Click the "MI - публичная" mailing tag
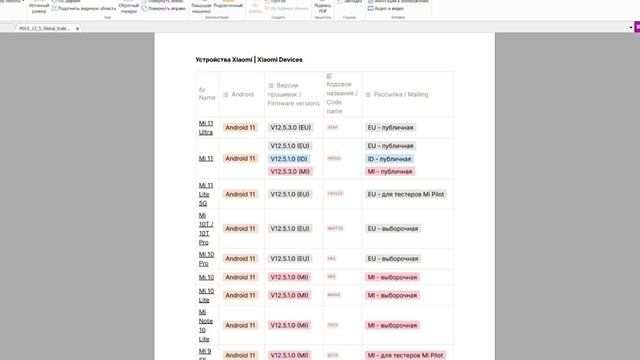Screen dimensions: 640x360 tap(390, 171)
